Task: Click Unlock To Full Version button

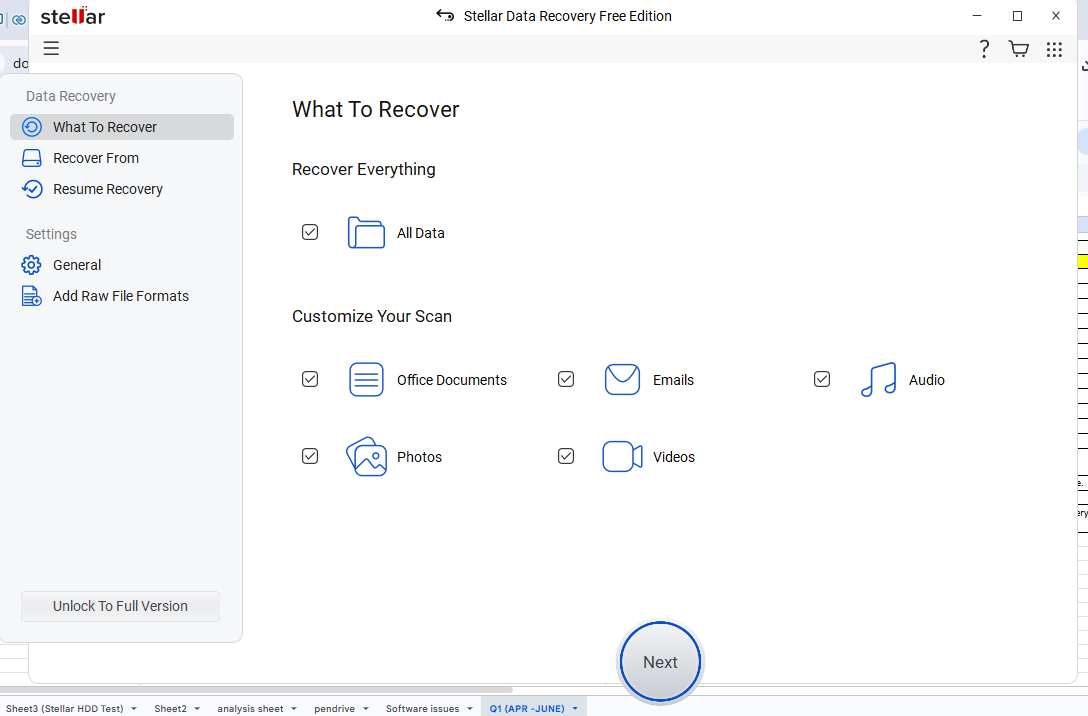Action: [120, 606]
